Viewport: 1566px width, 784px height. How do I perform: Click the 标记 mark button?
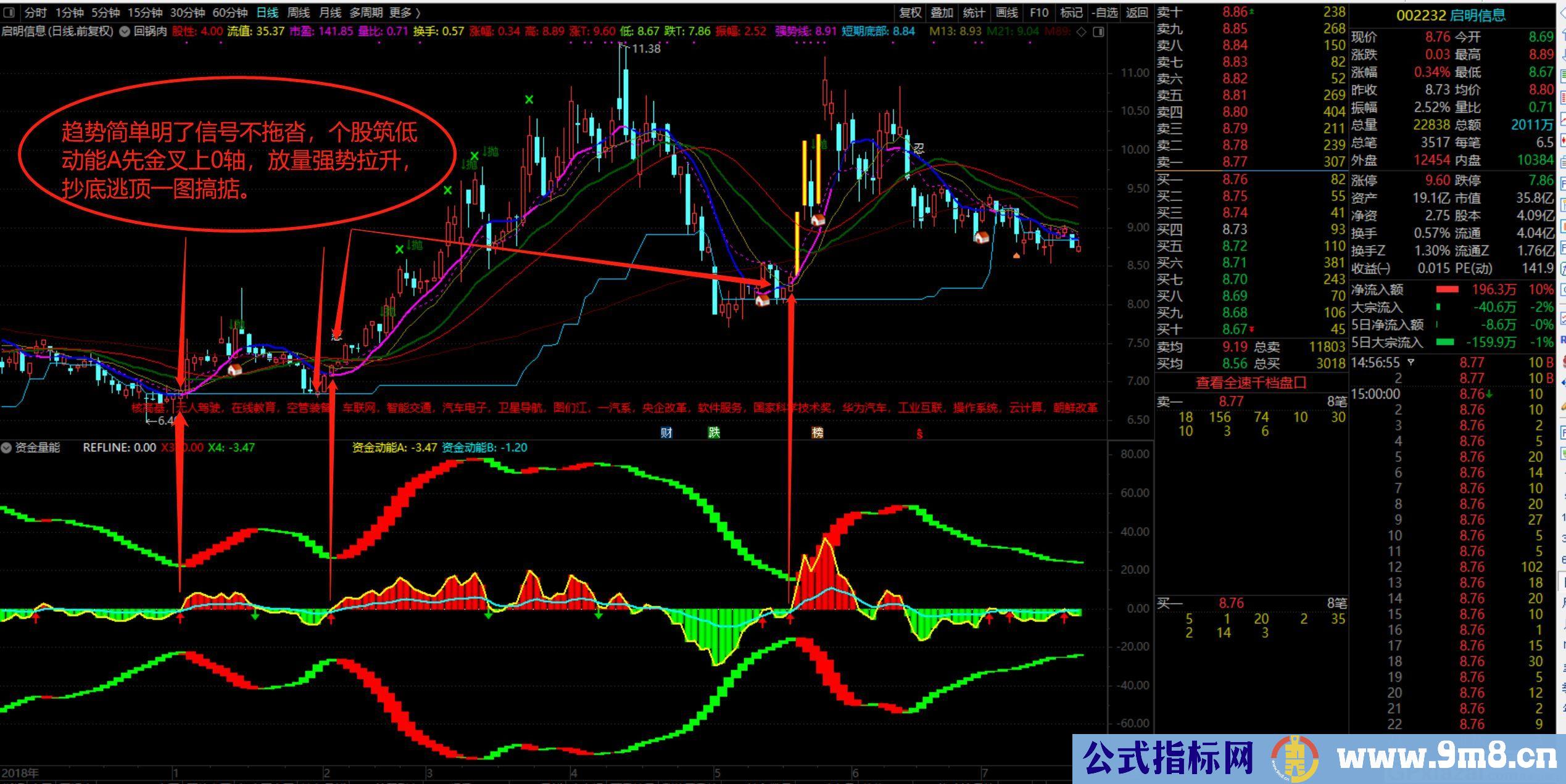pos(1071,12)
